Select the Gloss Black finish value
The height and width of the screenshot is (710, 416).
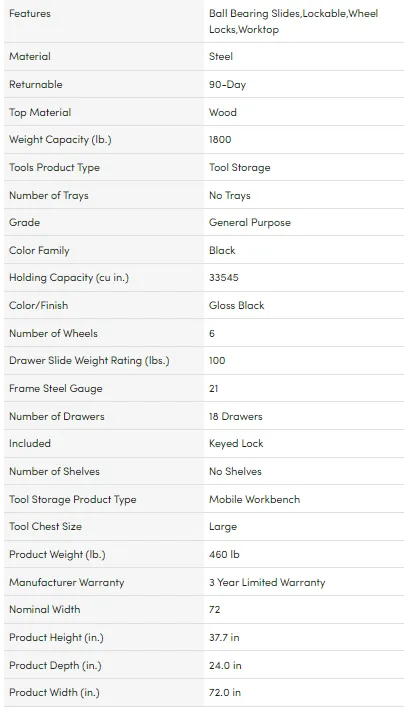point(236,306)
